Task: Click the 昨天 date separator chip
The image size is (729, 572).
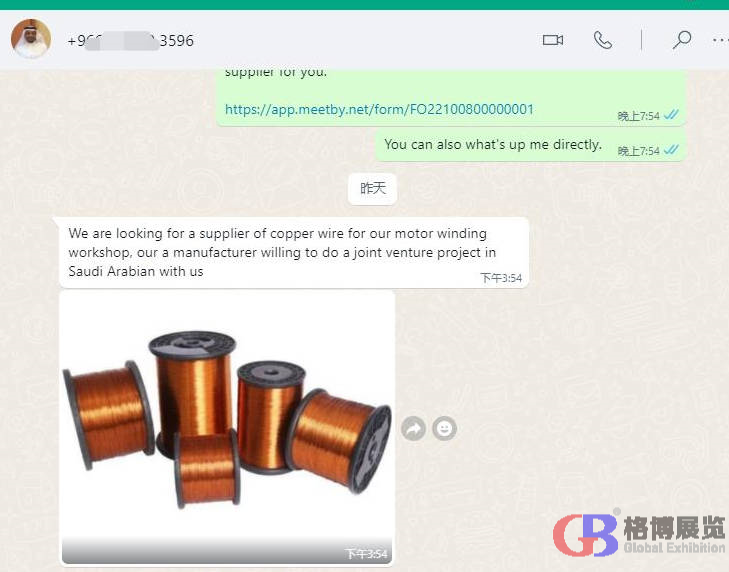Action: point(373,188)
